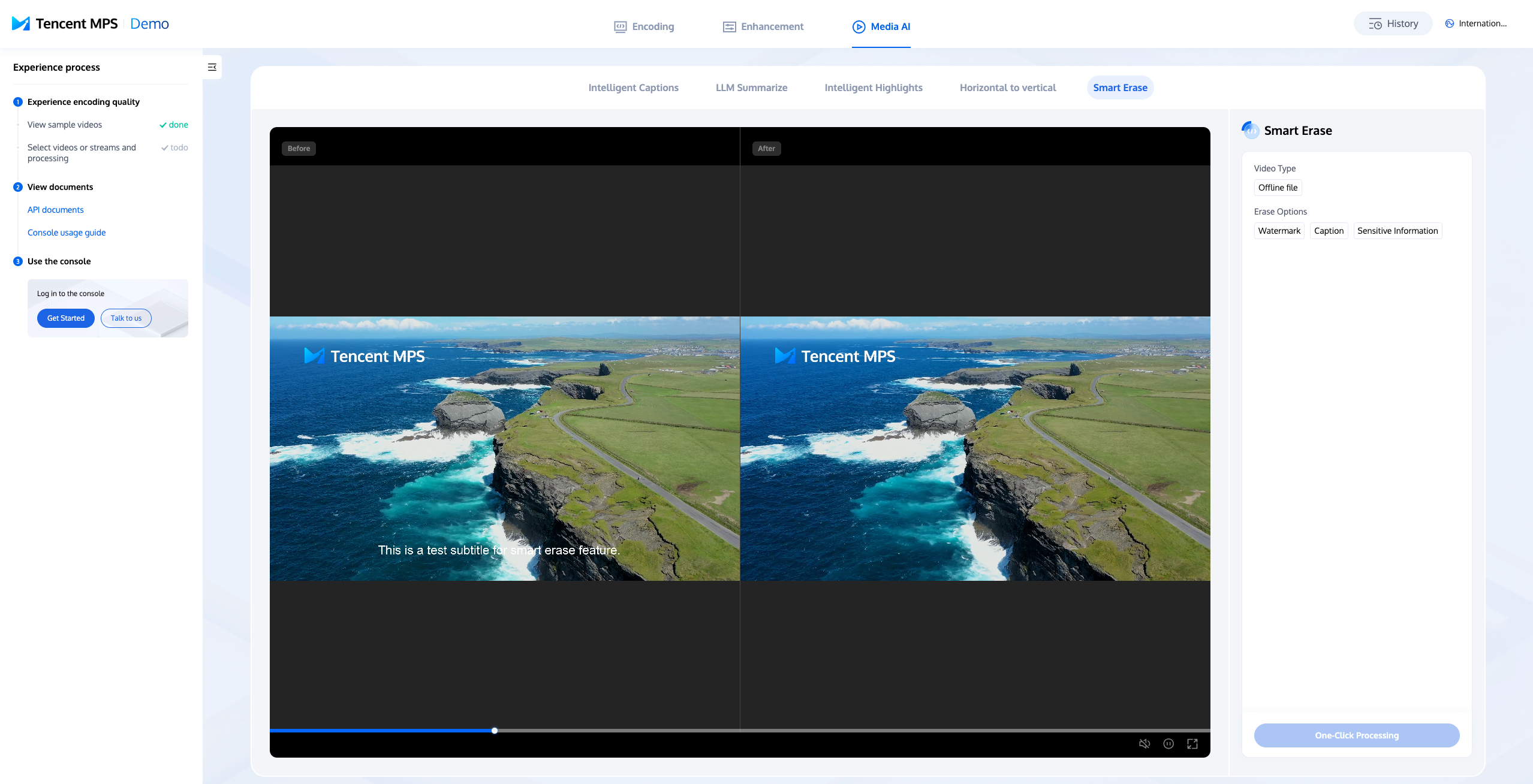Click the One-Click Processing button
1533x784 pixels.
(x=1356, y=735)
